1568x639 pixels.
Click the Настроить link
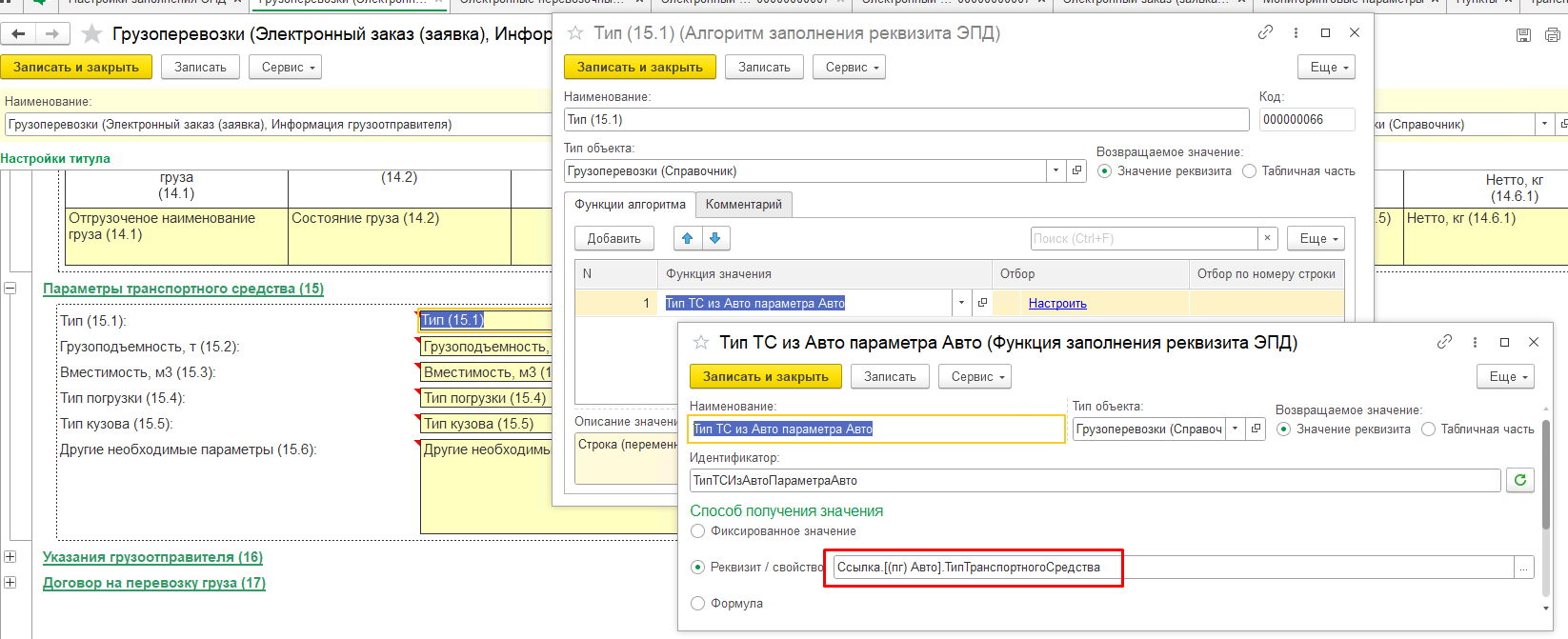1057,303
